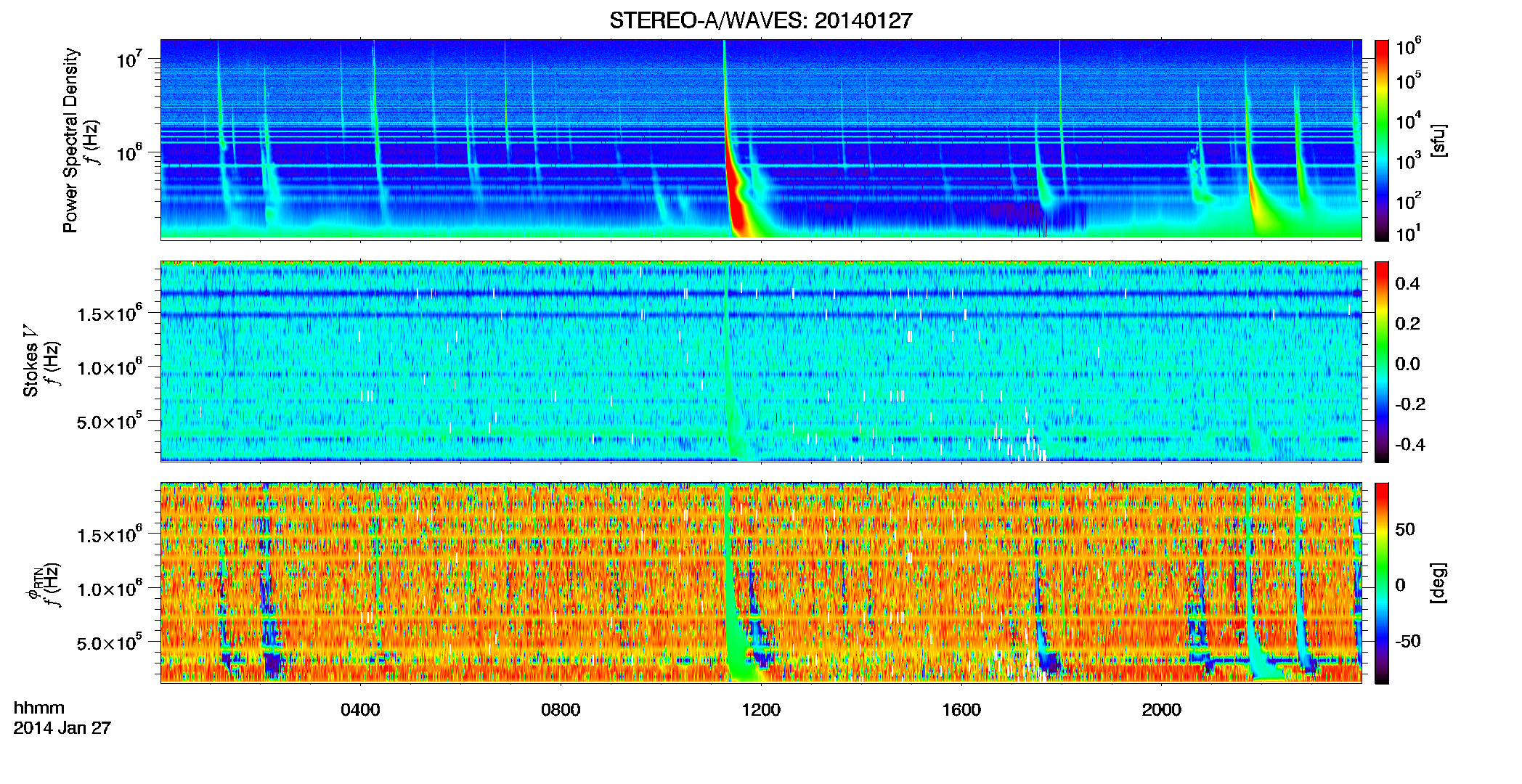Click the 1.5×10^6 tick in the Stokes V panel

109,313
